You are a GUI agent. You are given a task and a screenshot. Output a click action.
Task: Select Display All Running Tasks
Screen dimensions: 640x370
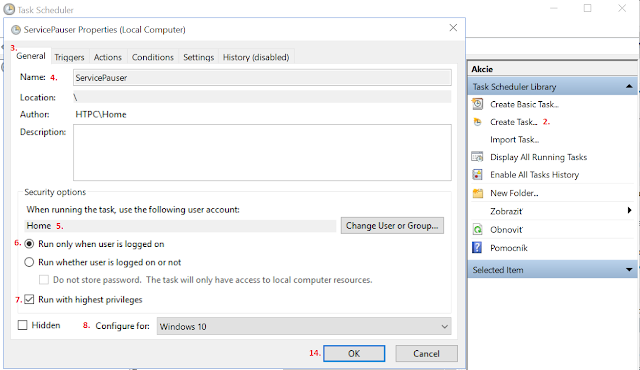pos(538,157)
